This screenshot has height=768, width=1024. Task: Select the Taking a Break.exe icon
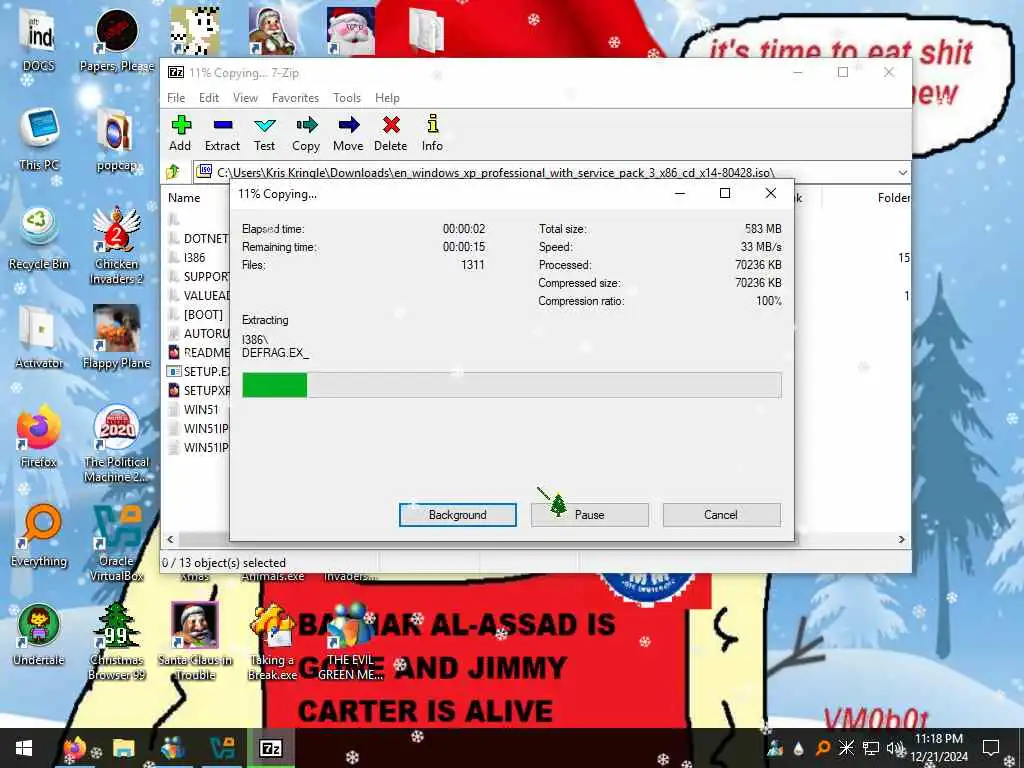[272, 641]
